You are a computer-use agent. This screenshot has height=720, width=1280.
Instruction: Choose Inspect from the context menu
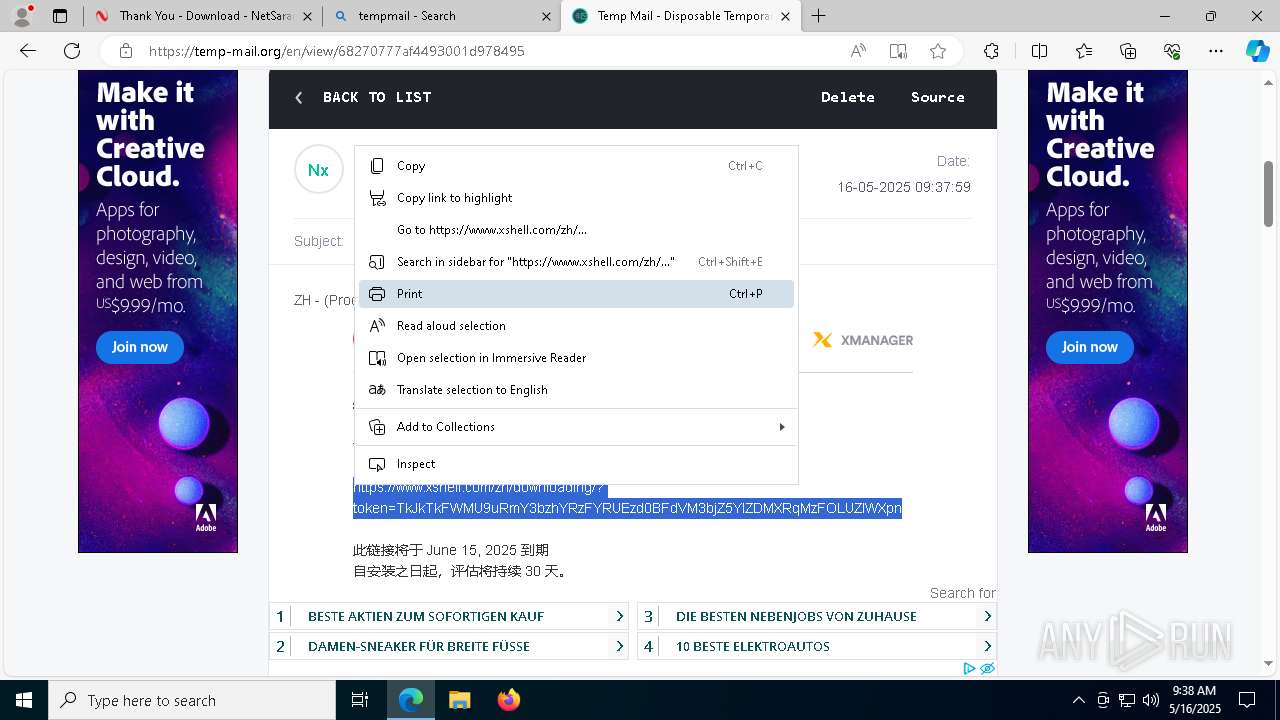point(576,464)
